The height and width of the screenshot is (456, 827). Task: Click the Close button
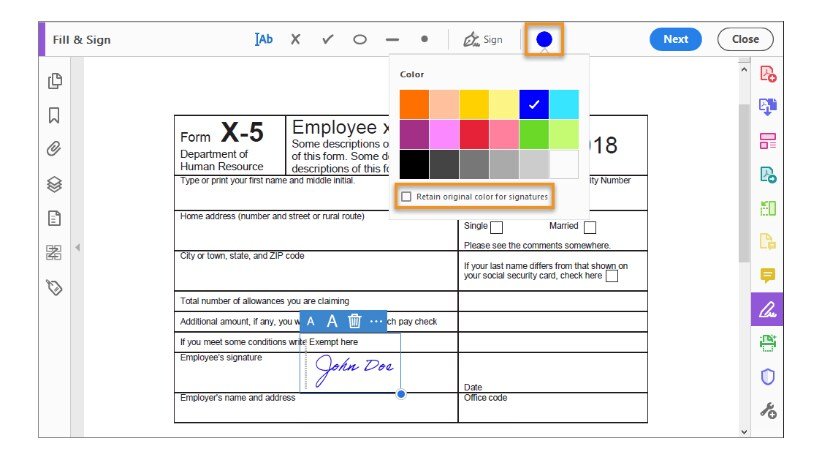pyautogui.click(x=745, y=39)
